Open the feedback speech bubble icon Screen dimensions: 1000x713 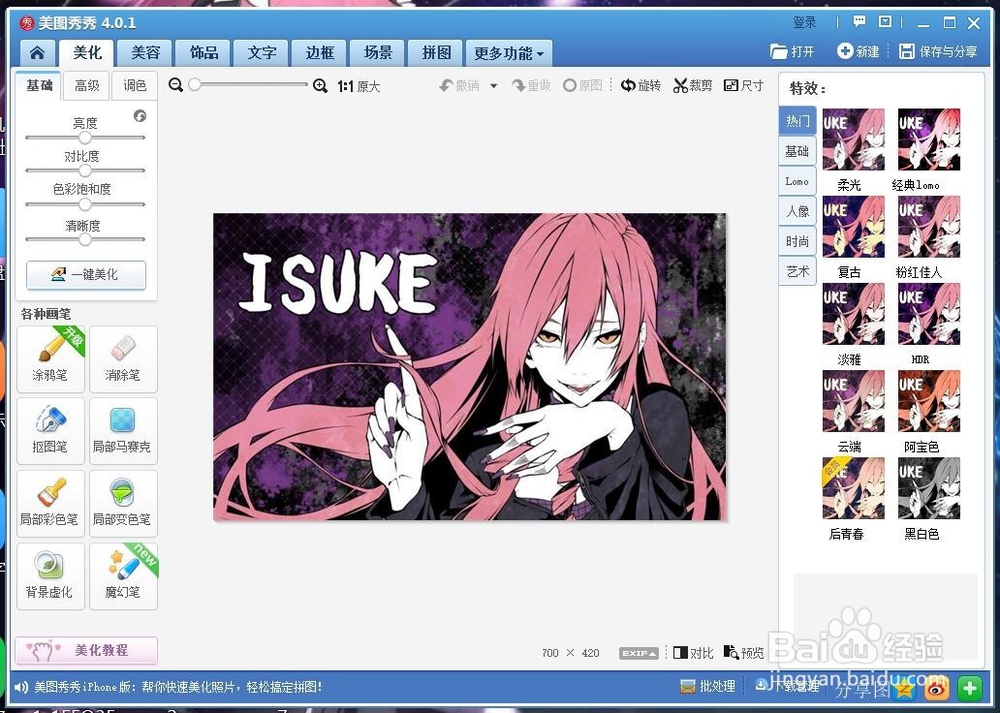pos(859,22)
